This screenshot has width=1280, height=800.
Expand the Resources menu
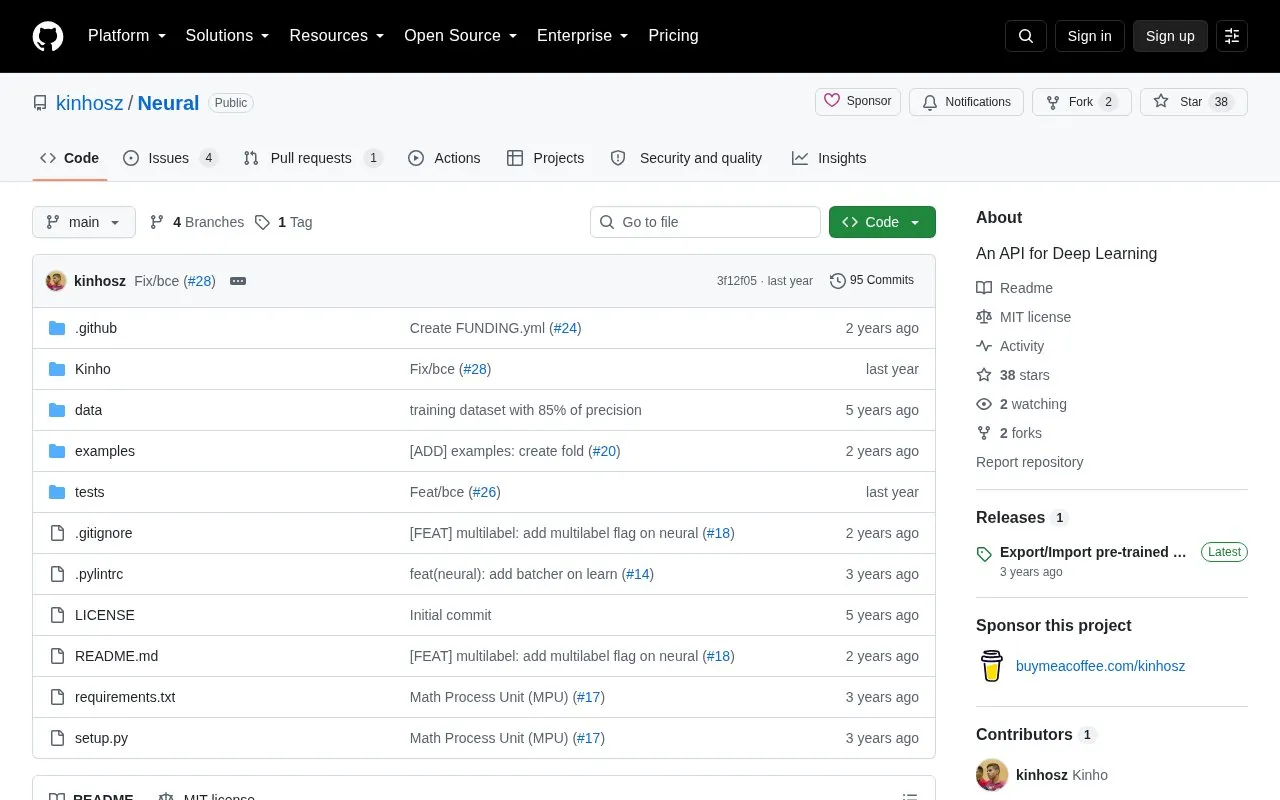(x=337, y=36)
